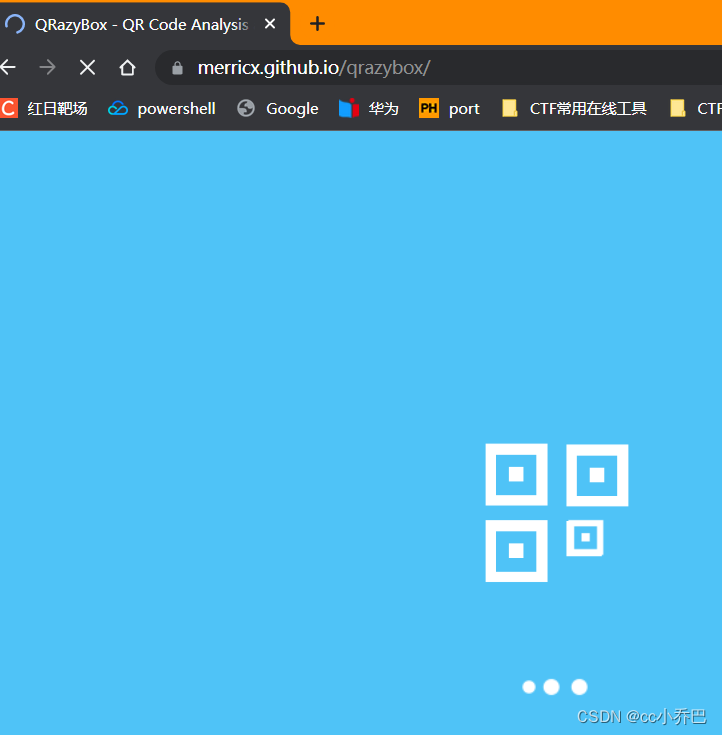Open the Google bookmark
This screenshot has width=722, height=735.
point(278,108)
